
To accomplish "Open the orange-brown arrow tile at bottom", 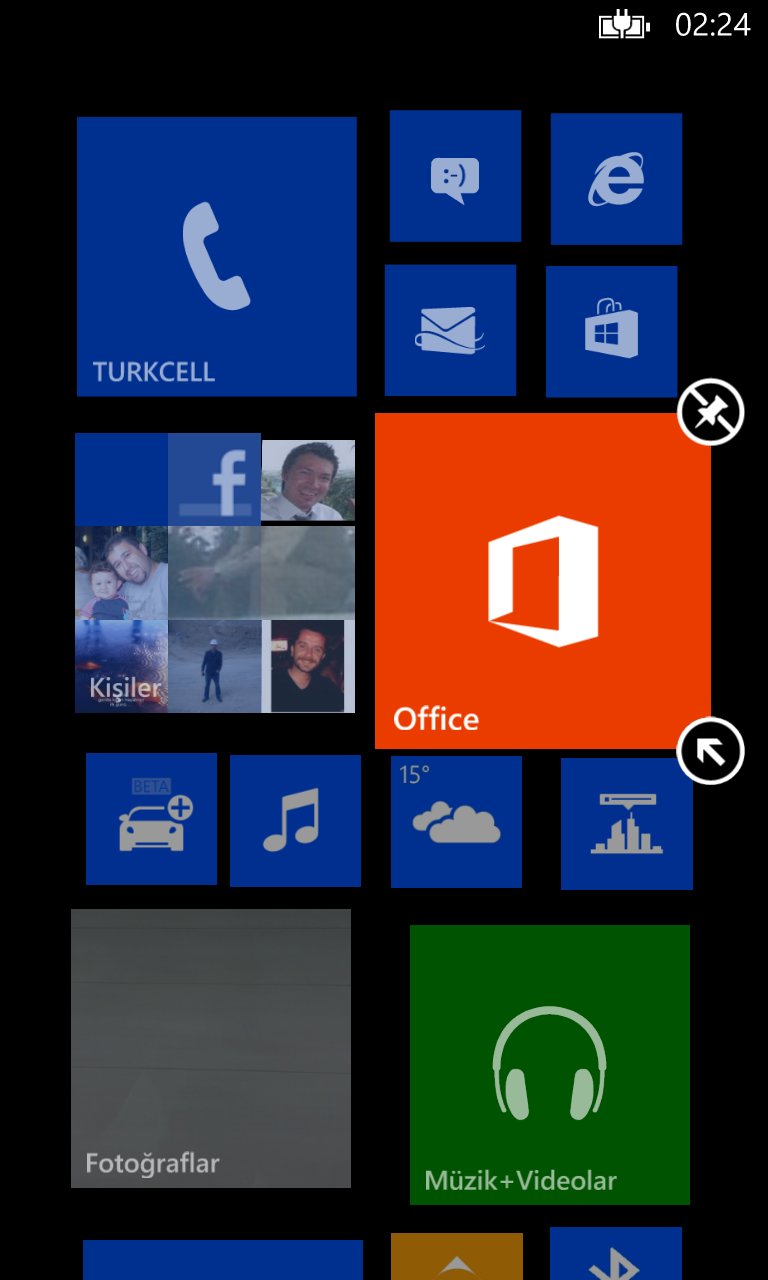I will [x=457, y=1257].
